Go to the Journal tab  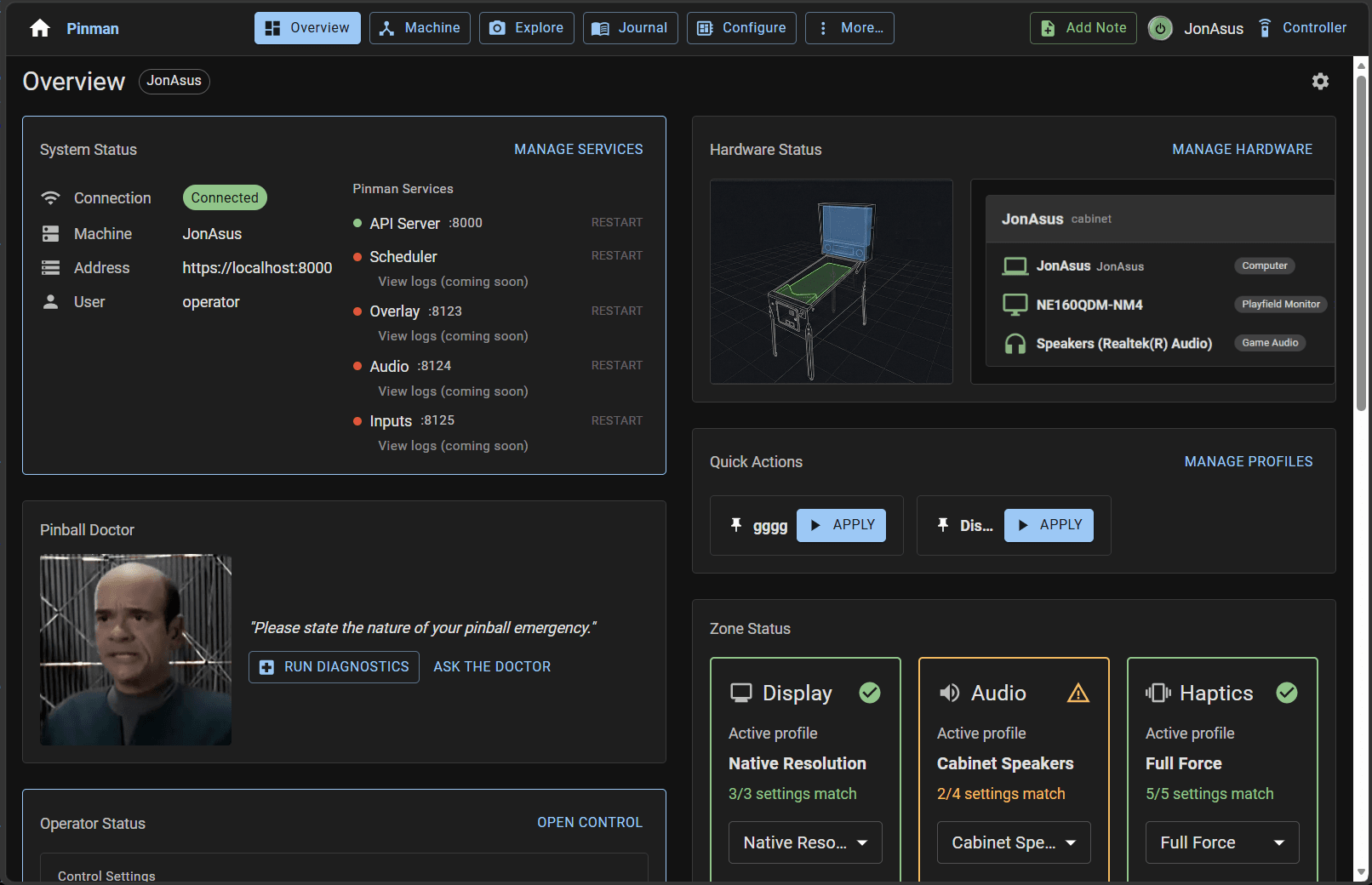[630, 28]
